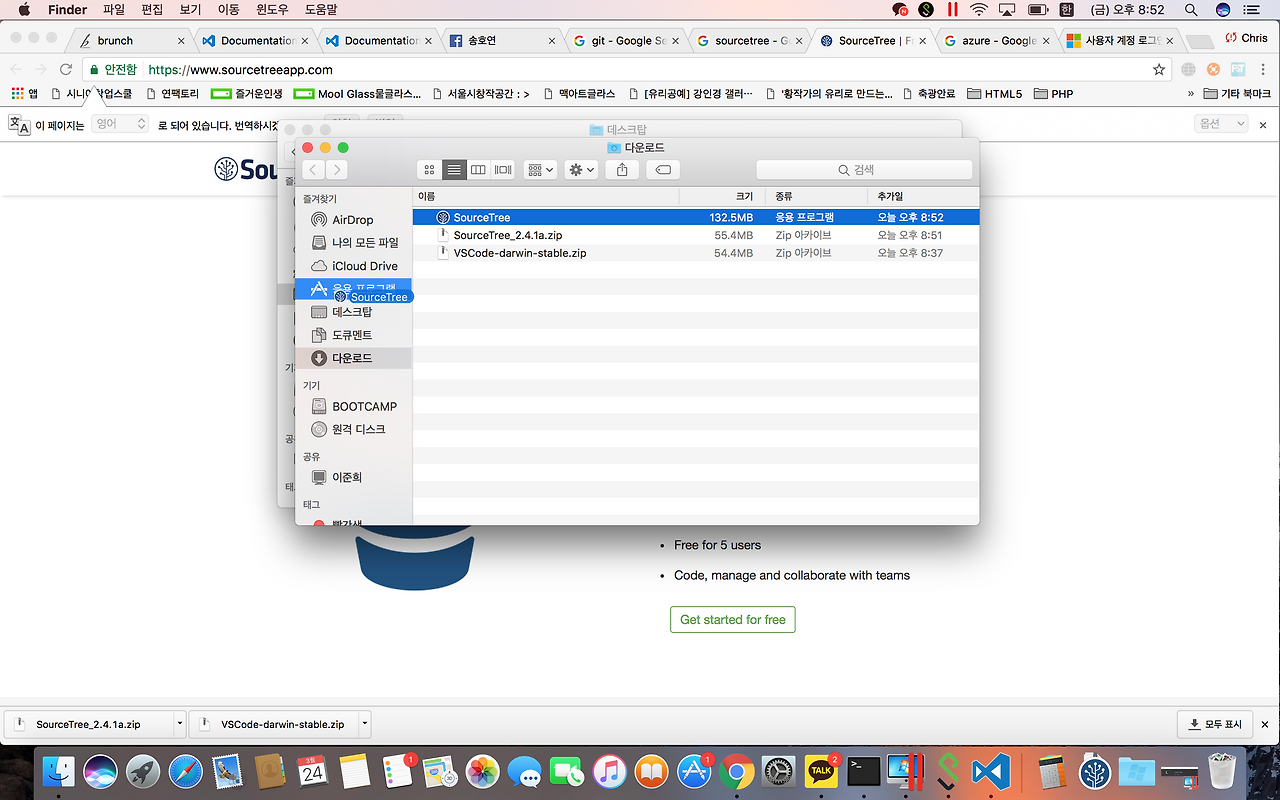
Task: Close the Chrome downloads bar
Action: pyautogui.click(x=1265, y=724)
